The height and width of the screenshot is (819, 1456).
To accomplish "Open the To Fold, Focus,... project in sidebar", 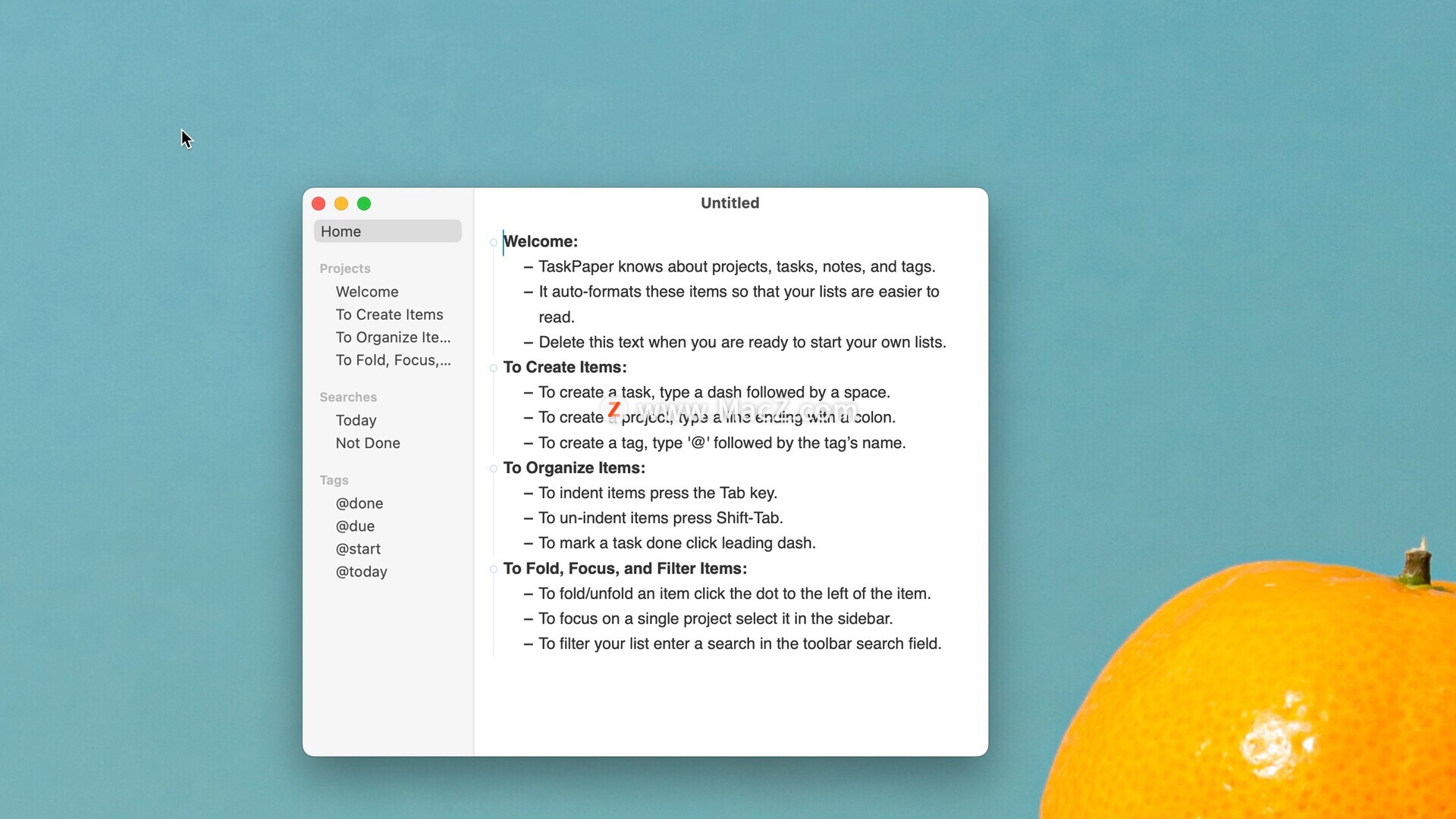I will [393, 360].
